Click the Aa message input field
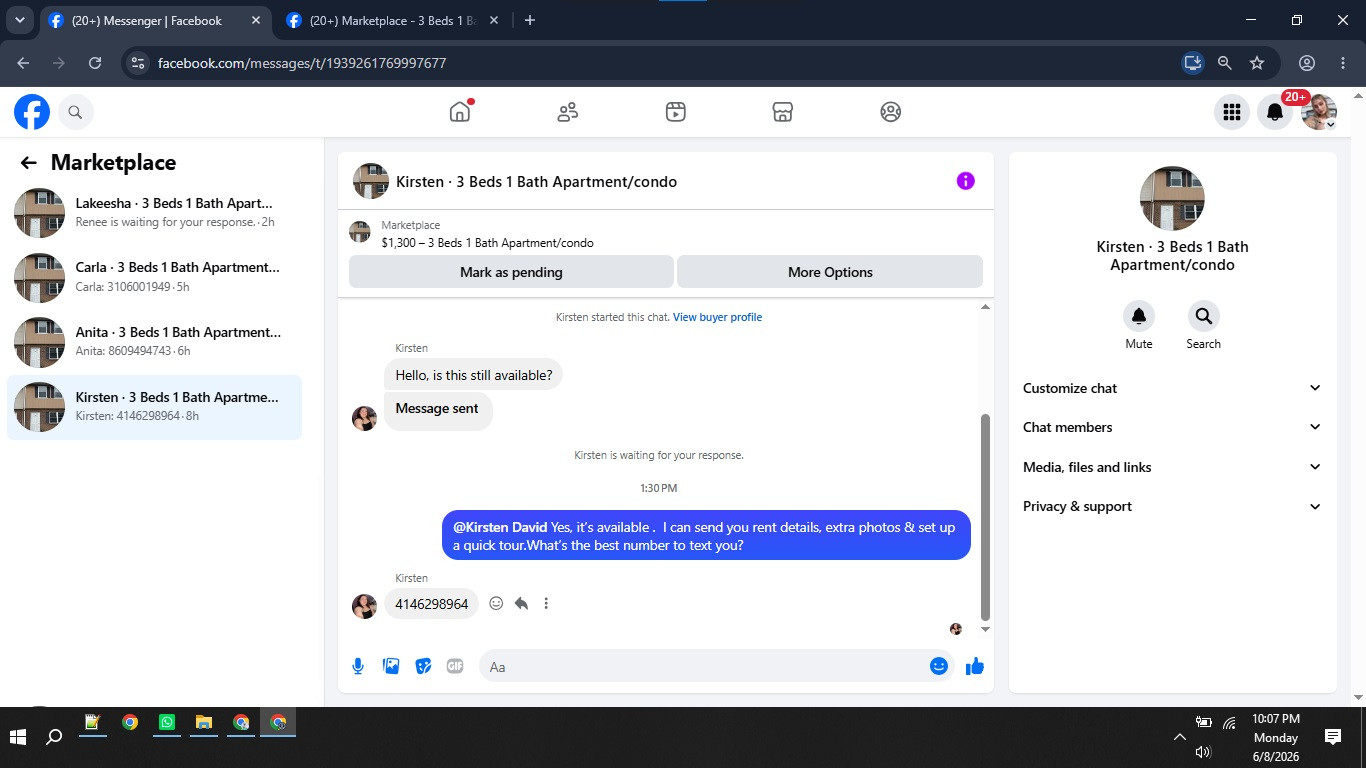 702,666
